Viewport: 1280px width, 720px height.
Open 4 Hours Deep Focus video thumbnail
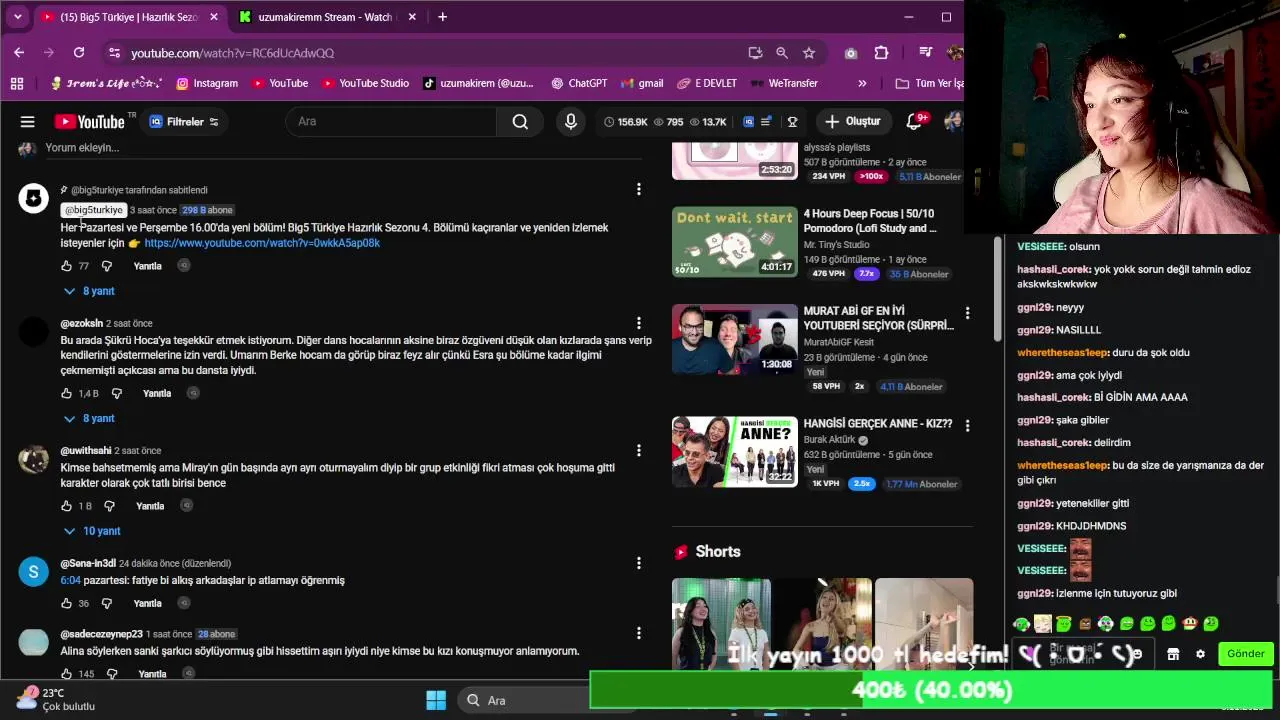(735, 241)
